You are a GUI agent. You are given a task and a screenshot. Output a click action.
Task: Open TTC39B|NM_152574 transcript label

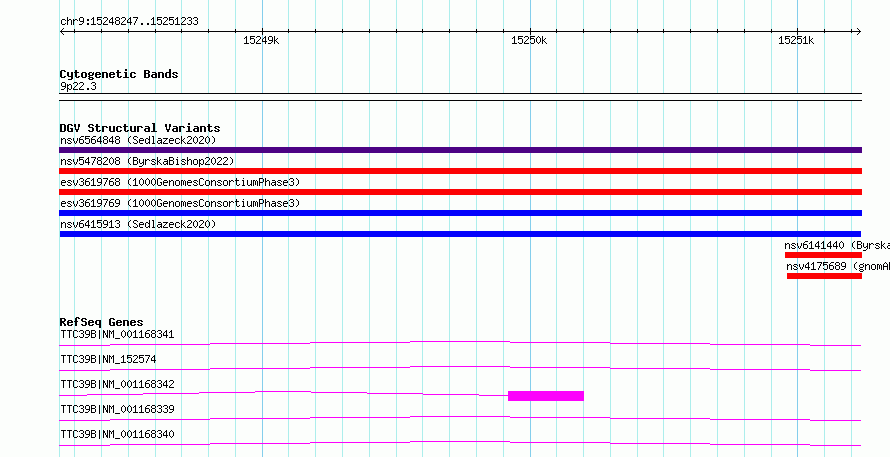pyautogui.click(x=108, y=359)
